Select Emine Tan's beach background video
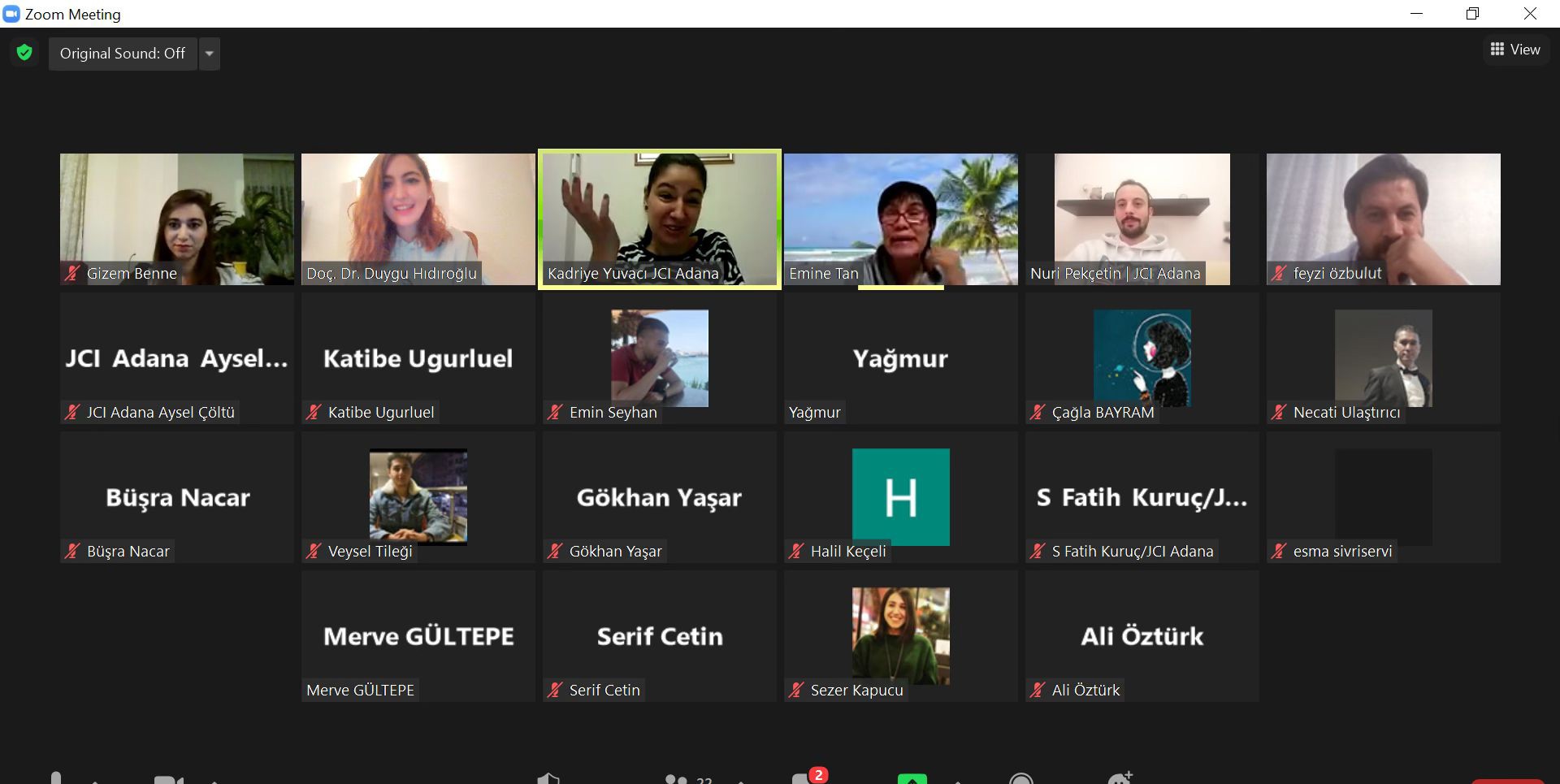Image resolution: width=1560 pixels, height=784 pixels. (901, 219)
